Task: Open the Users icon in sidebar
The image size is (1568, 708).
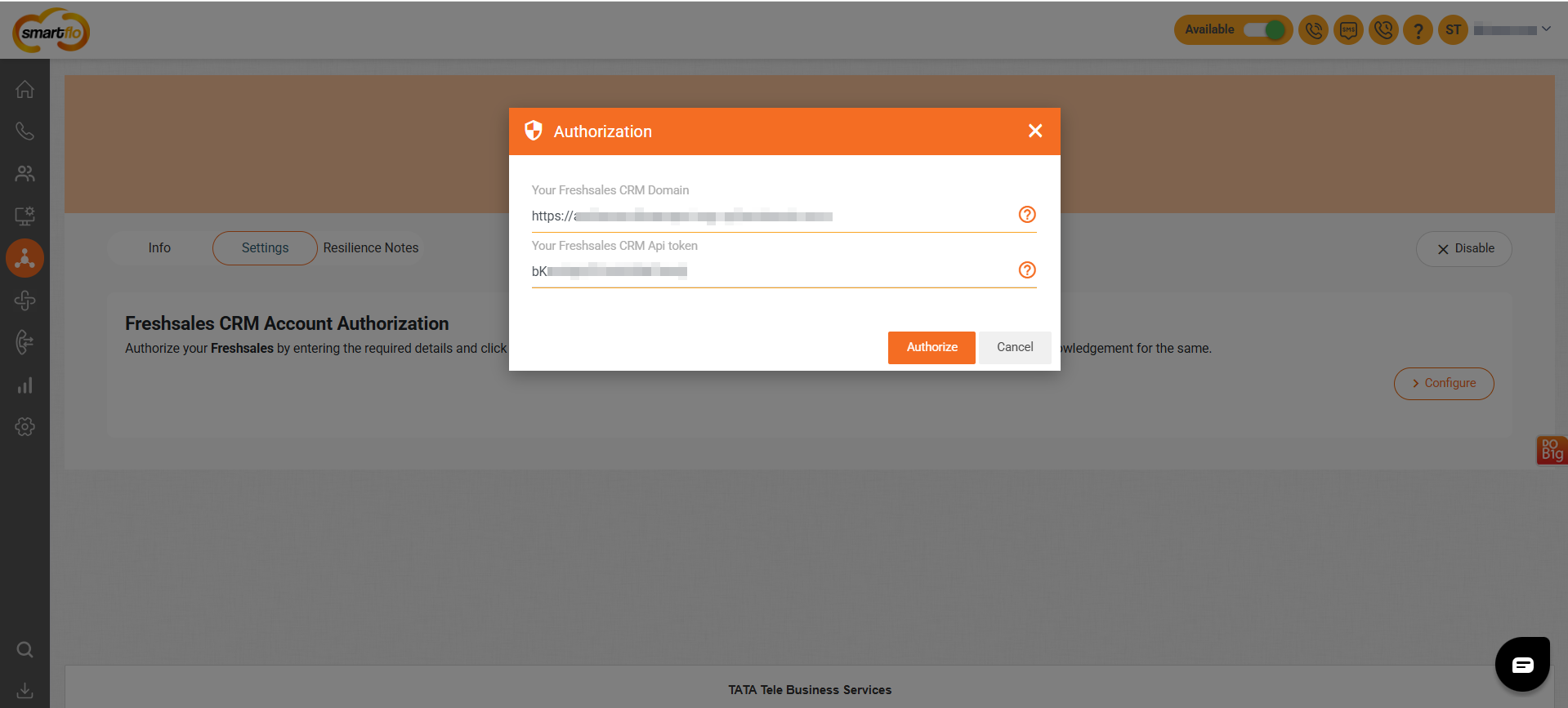Action: click(x=25, y=173)
